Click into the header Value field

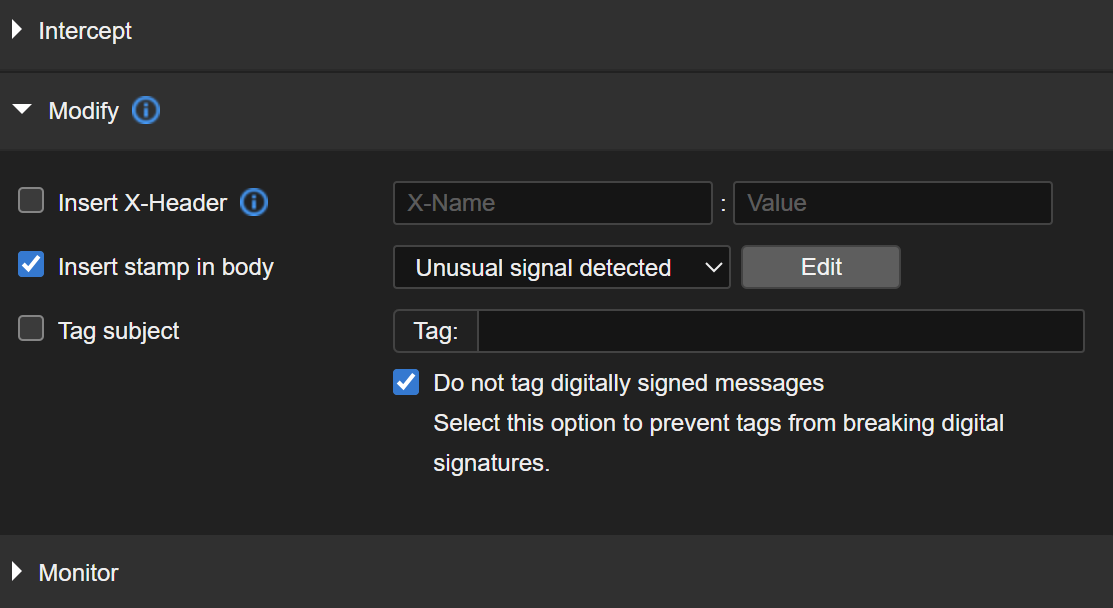(x=892, y=203)
